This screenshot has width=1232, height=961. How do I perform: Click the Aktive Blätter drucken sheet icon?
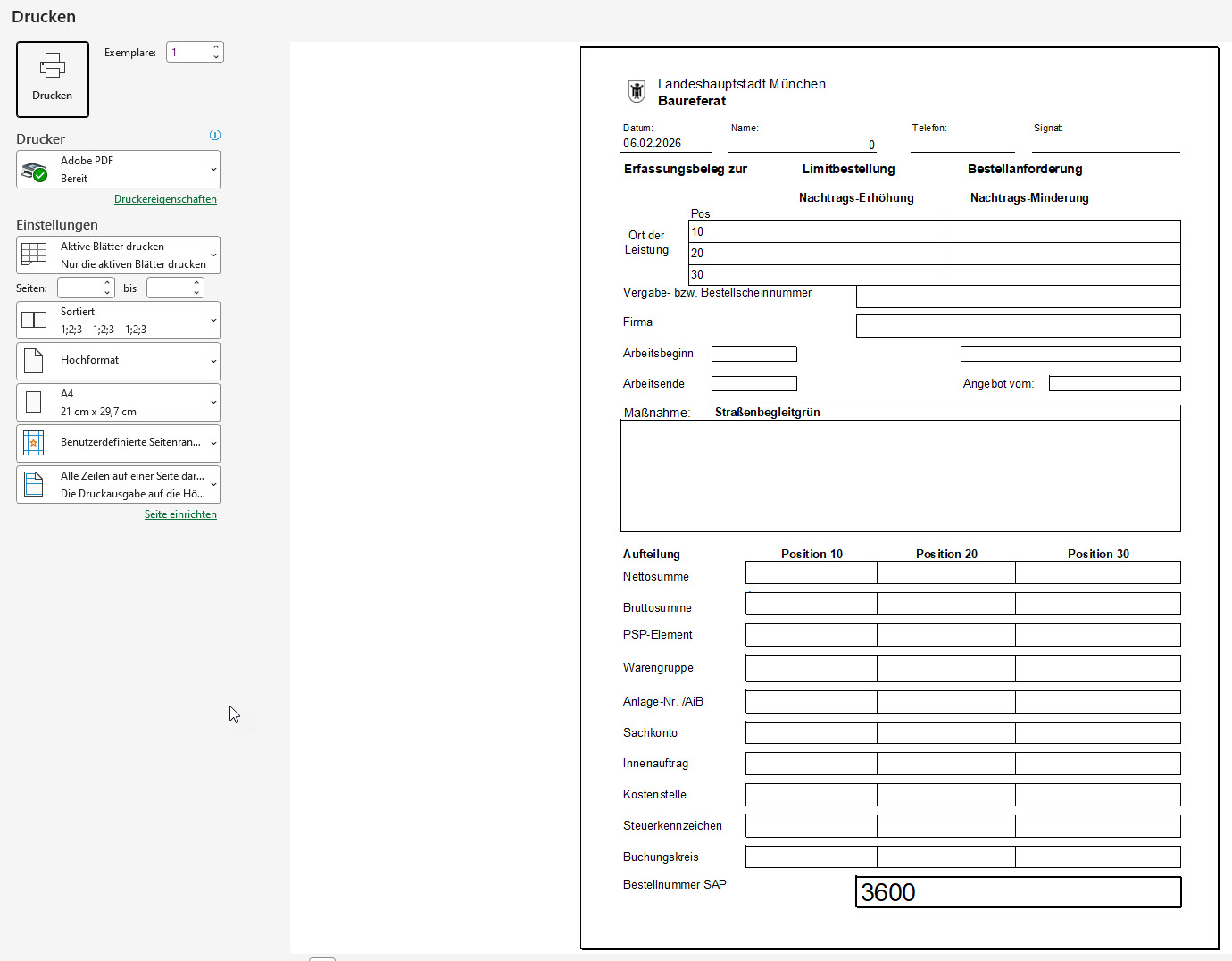click(x=34, y=255)
